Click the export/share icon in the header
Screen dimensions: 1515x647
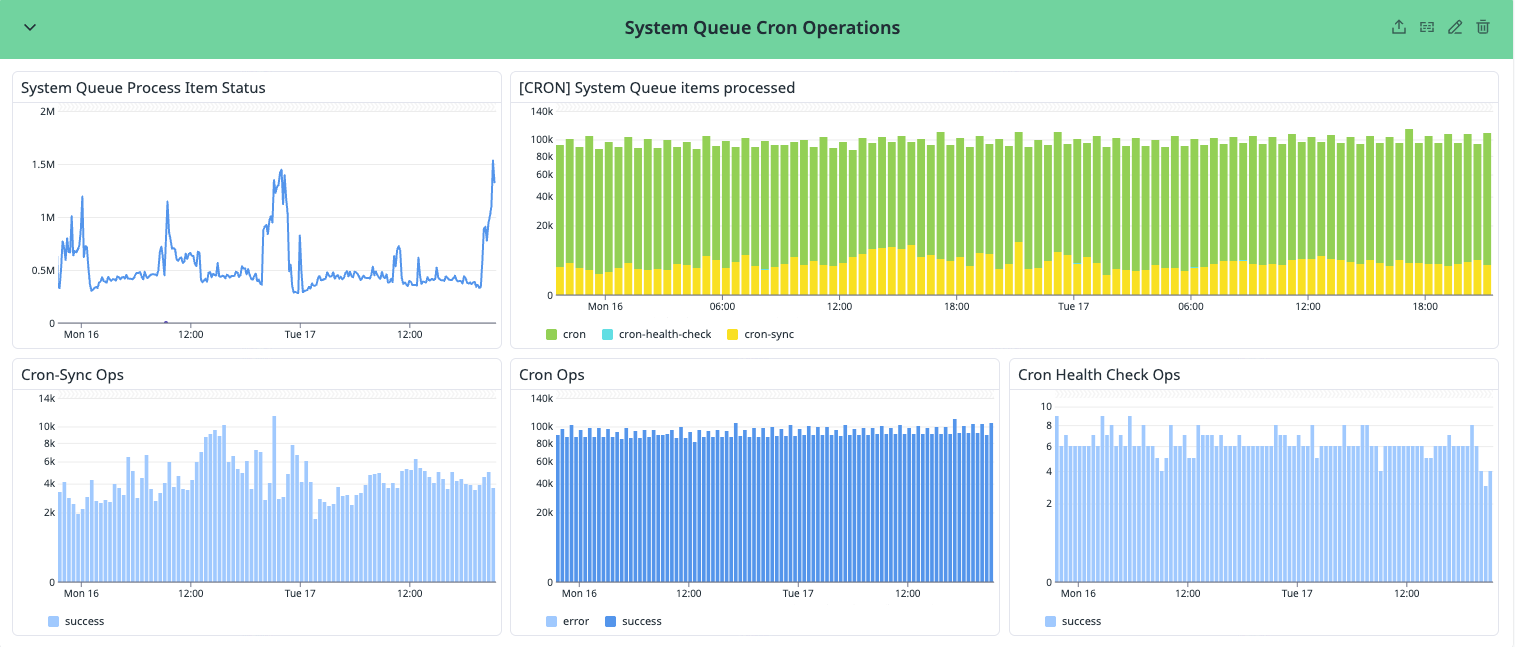1399,27
